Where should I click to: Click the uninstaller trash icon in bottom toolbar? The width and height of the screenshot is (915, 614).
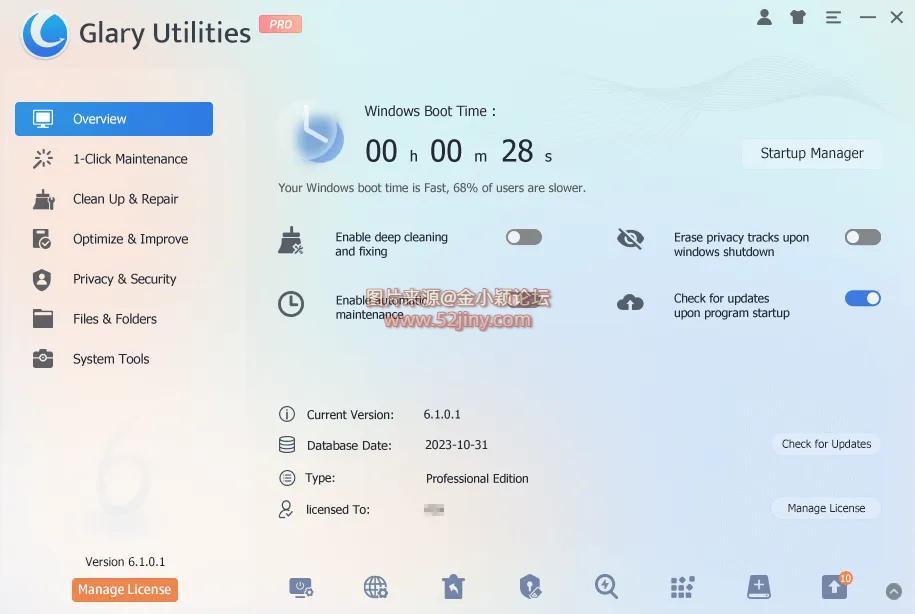(453, 588)
